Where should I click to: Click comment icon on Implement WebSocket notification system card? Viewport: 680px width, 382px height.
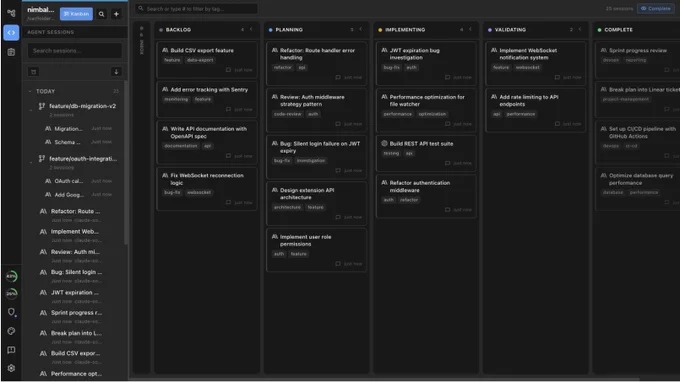pos(557,77)
